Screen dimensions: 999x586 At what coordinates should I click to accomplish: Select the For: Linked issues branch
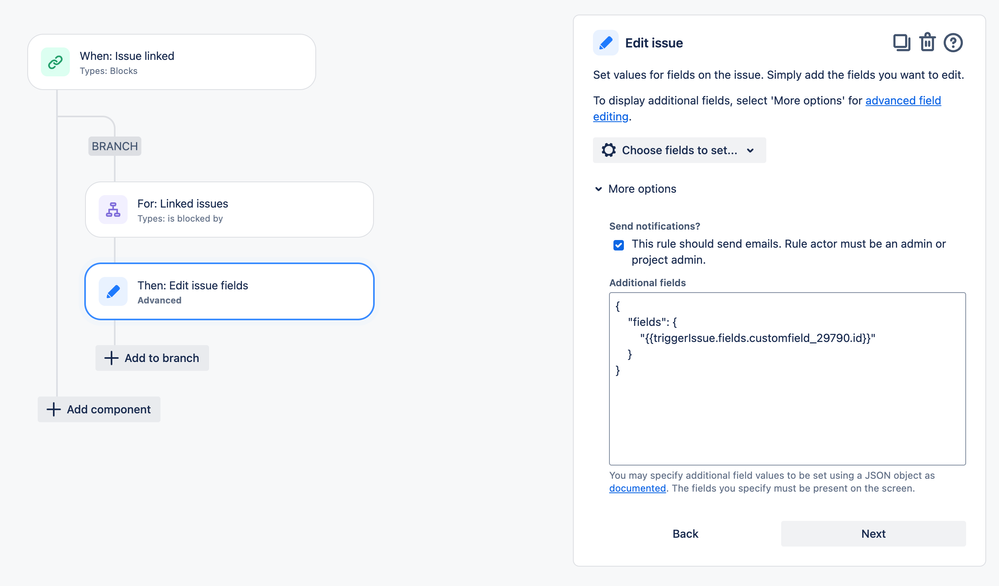229,210
